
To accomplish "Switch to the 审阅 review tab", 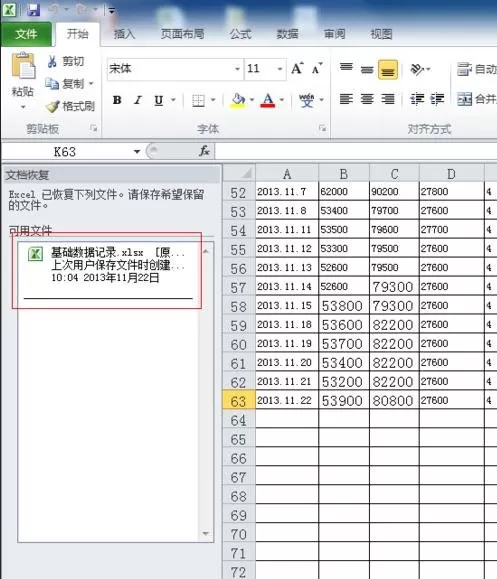I will [335, 34].
